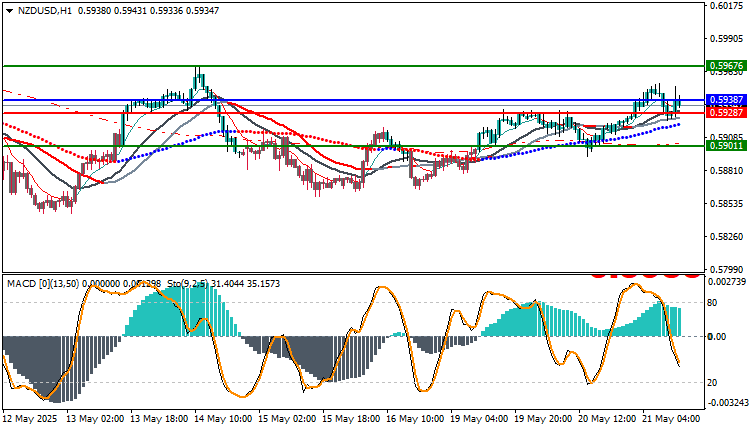
Task: Click the 13 May 18:00 time label
Action: pos(159,419)
